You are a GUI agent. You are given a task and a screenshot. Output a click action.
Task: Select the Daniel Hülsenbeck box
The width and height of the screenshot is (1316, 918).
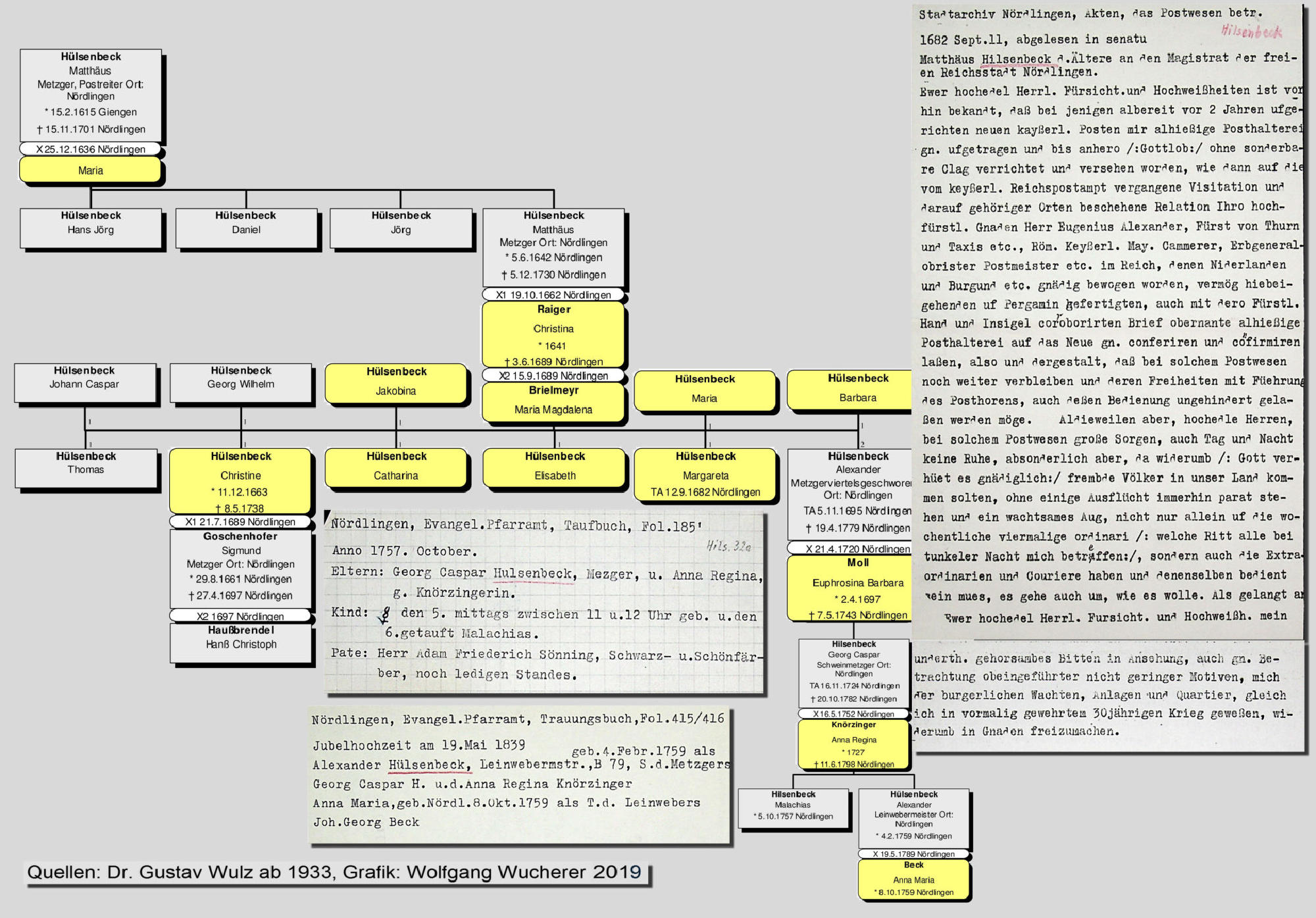coord(246,228)
